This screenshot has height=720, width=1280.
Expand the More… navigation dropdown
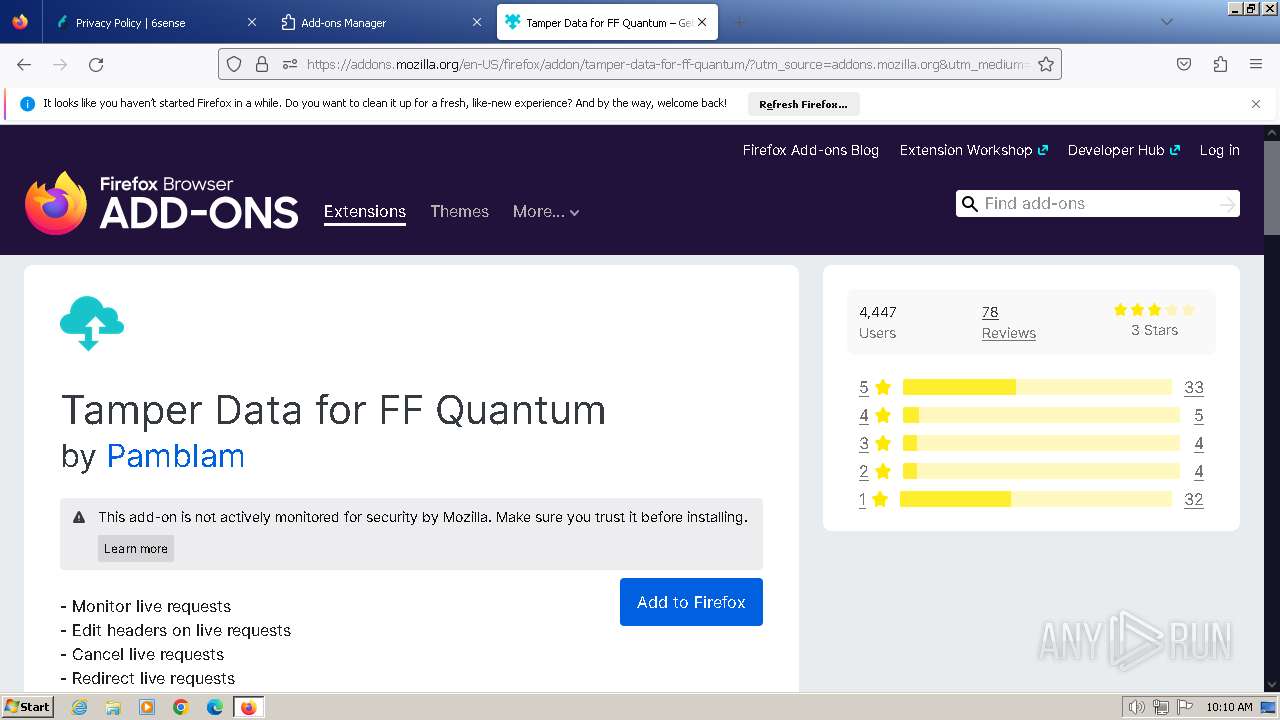pos(546,211)
